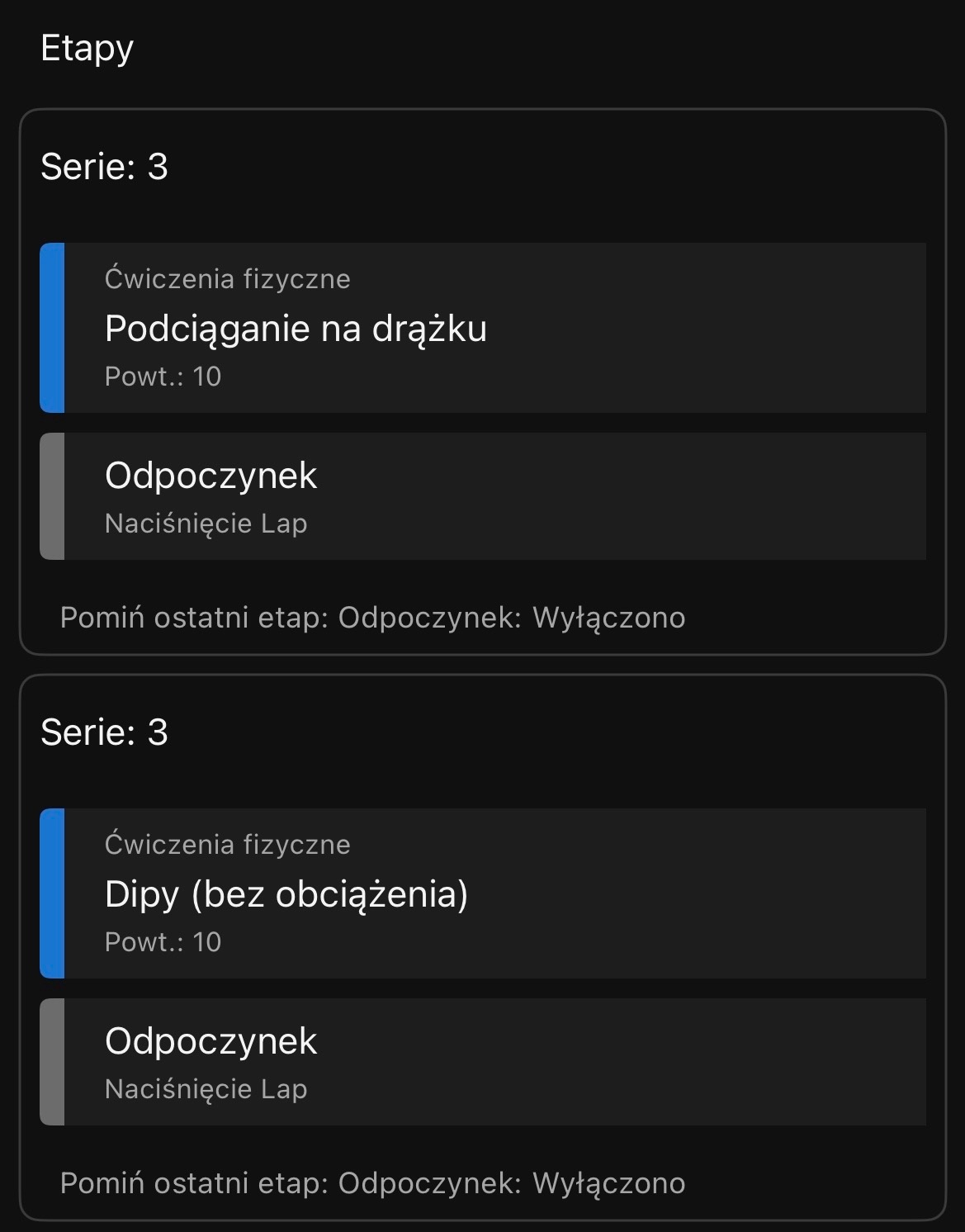The height and width of the screenshot is (1232, 965).
Task: Select the Odpoczynek title following Podciąganie na drążku
Action: click(x=211, y=476)
